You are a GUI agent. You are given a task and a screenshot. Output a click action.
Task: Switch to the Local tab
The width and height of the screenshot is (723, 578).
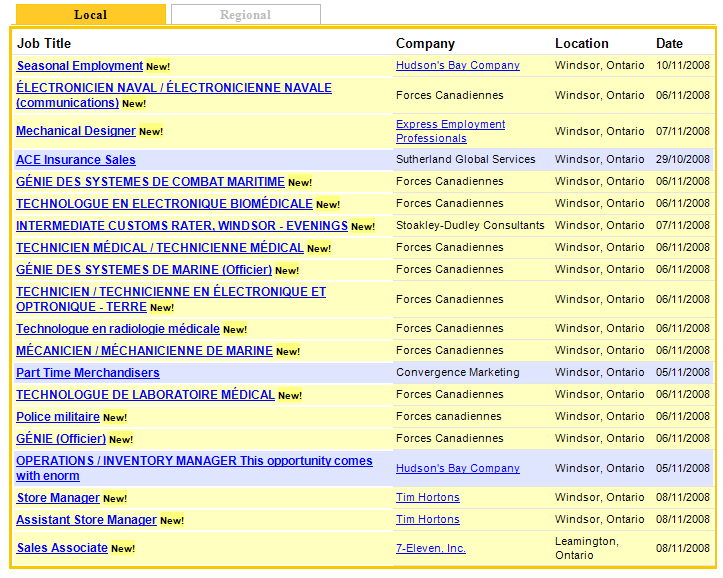(x=91, y=14)
